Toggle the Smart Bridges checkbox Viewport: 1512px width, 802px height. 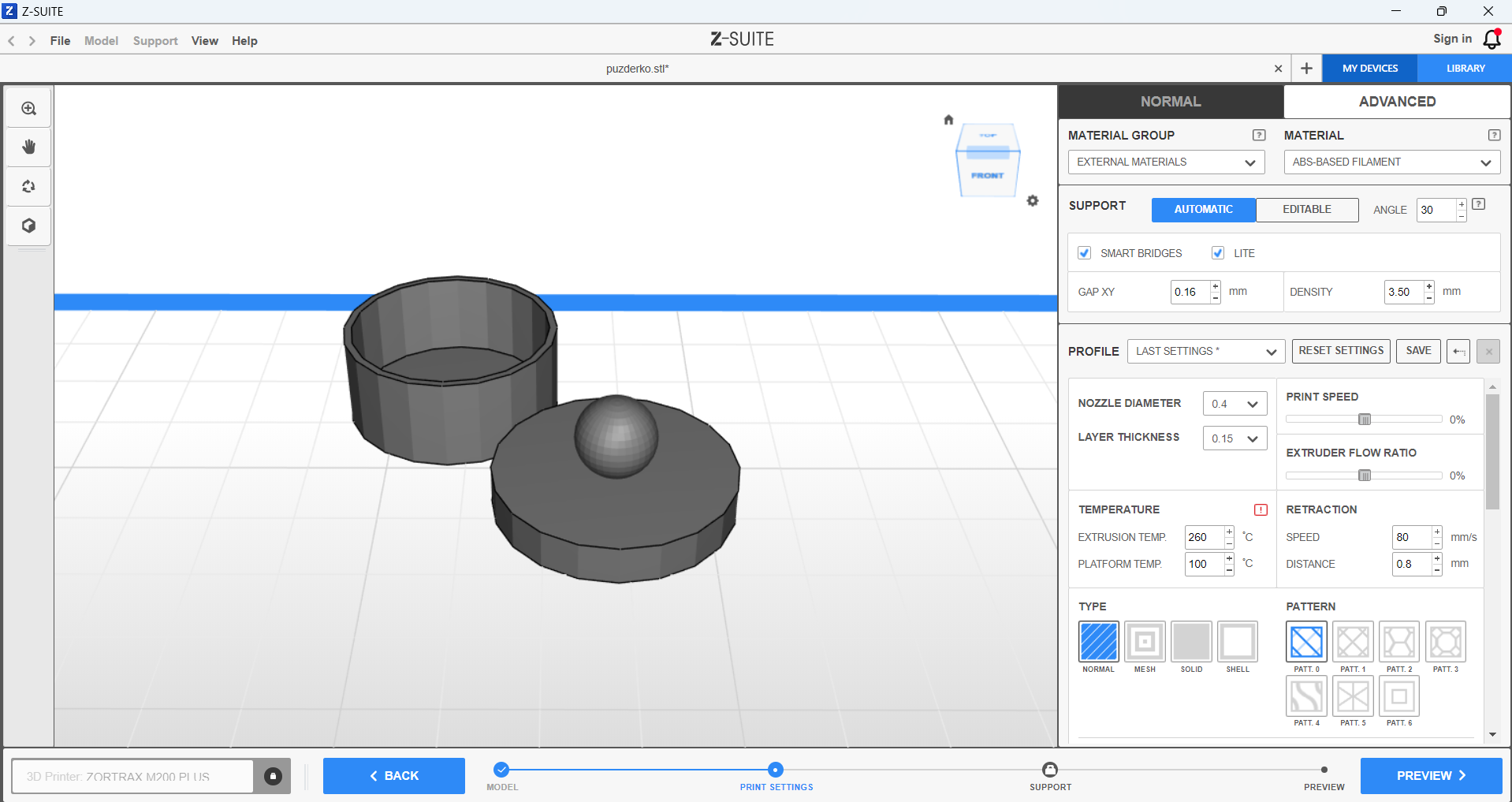coord(1085,253)
